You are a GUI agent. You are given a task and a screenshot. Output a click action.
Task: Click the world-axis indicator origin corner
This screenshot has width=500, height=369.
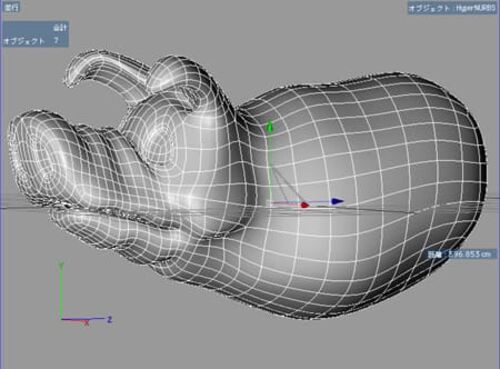62,319
